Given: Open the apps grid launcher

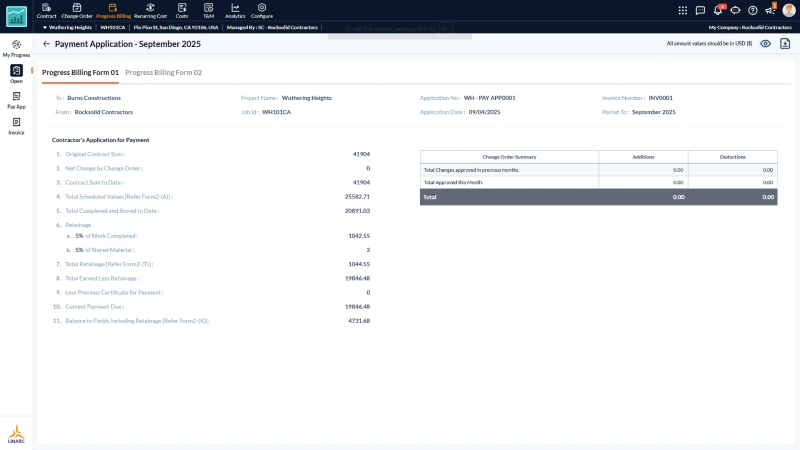Looking at the screenshot, I should click(683, 10).
